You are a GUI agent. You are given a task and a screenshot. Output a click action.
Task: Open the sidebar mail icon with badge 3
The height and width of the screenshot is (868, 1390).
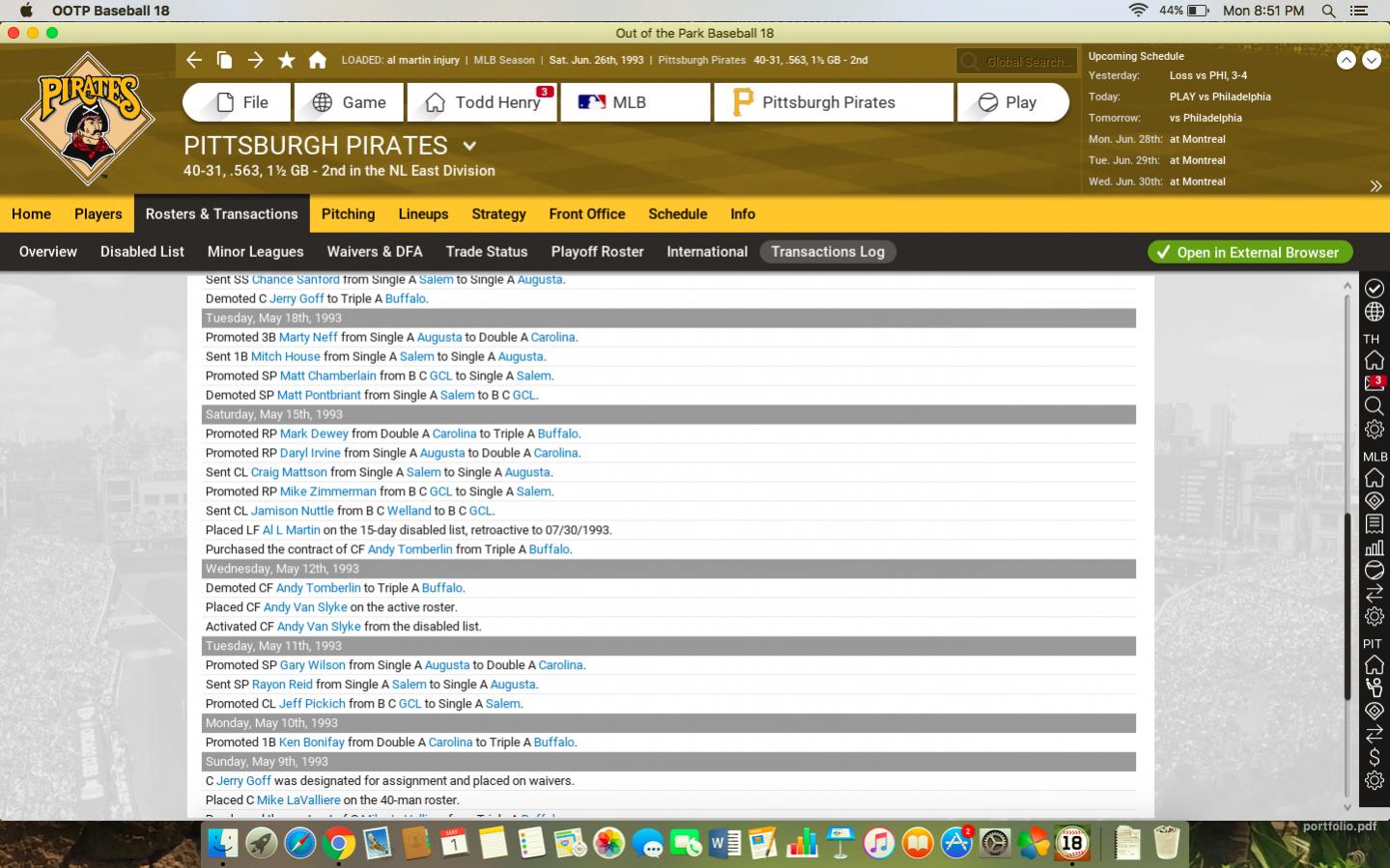tap(1374, 383)
